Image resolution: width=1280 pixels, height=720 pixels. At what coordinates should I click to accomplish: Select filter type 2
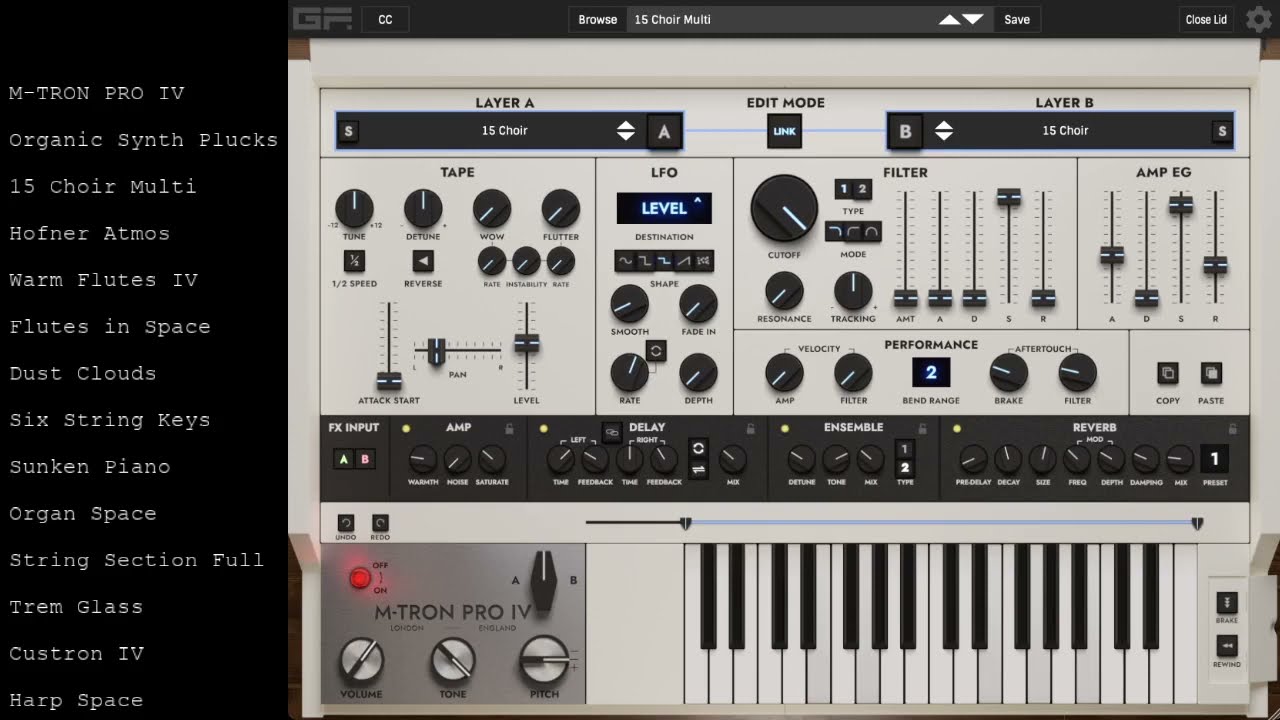[x=862, y=189]
